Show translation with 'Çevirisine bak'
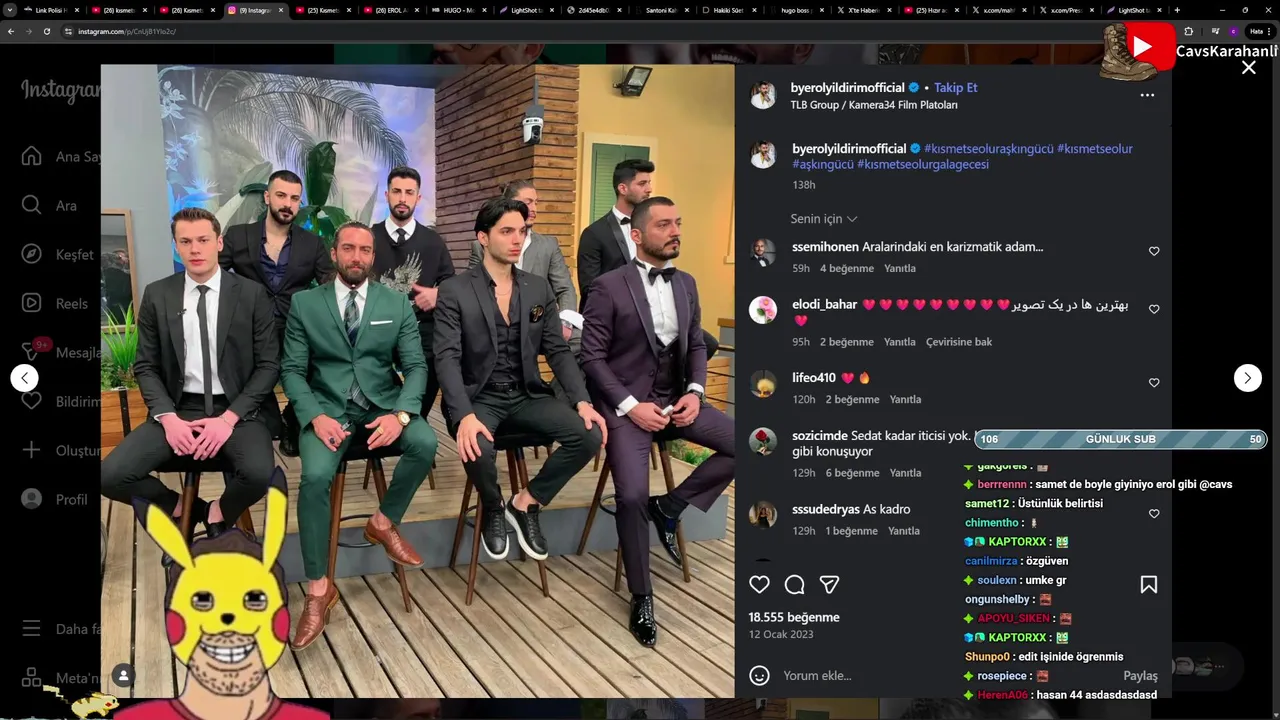The height and width of the screenshot is (720, 1280). coord(959,342)
